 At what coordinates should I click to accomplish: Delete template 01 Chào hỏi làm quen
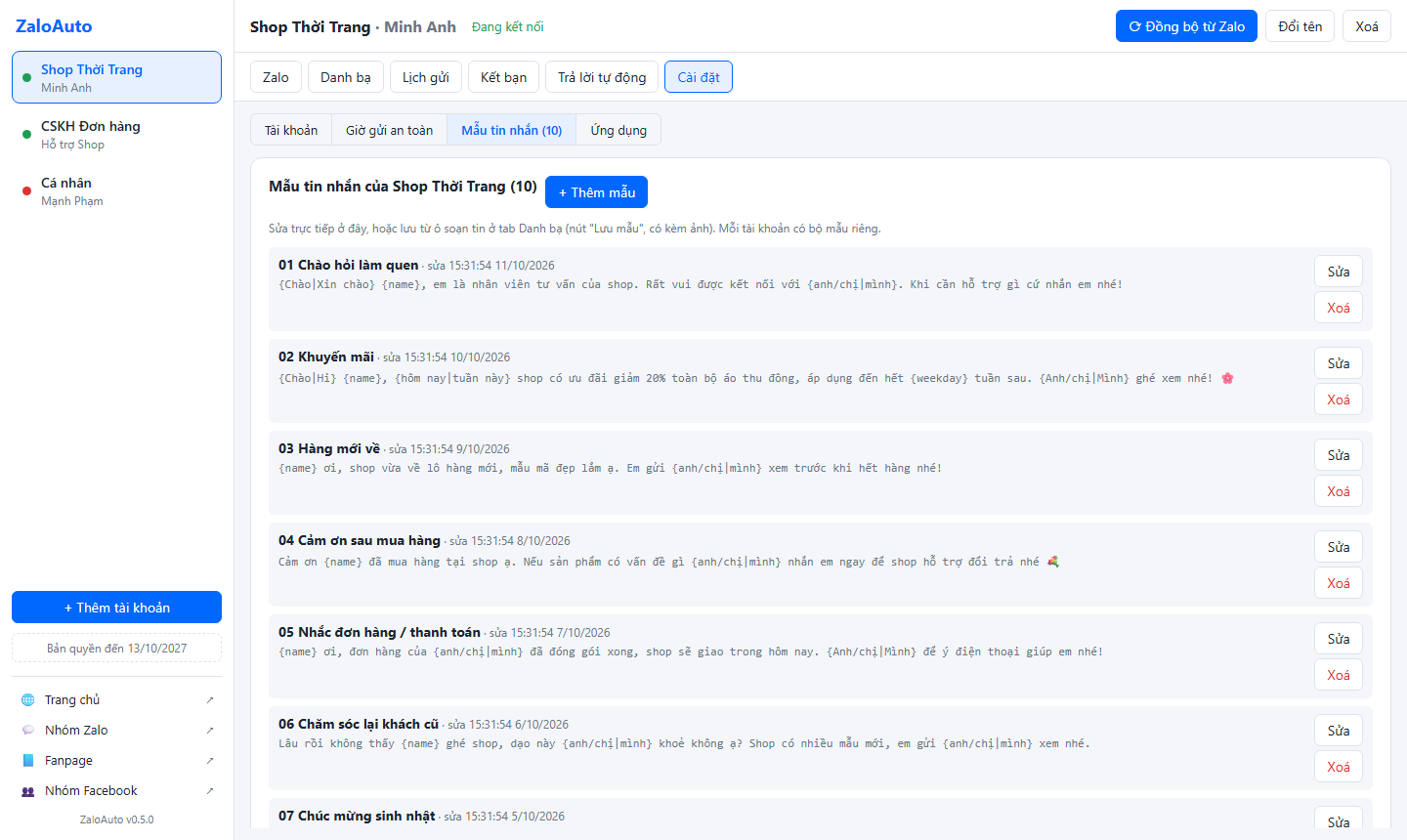(x=1339, y=308)
